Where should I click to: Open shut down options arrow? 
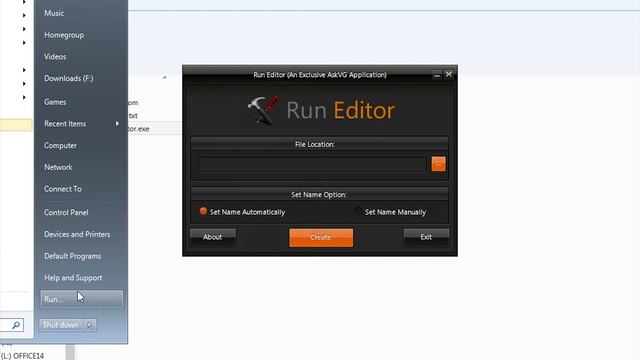coord(90,325)
